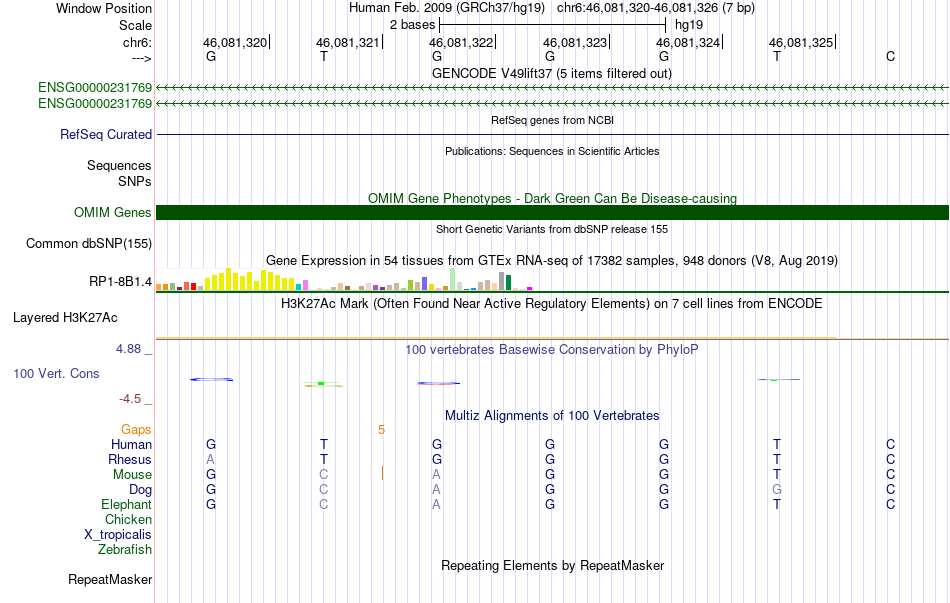Click the RP1-8B1.4 GTEx label
This screenshot has width=950, height=603.
click(x=120, y=281)
